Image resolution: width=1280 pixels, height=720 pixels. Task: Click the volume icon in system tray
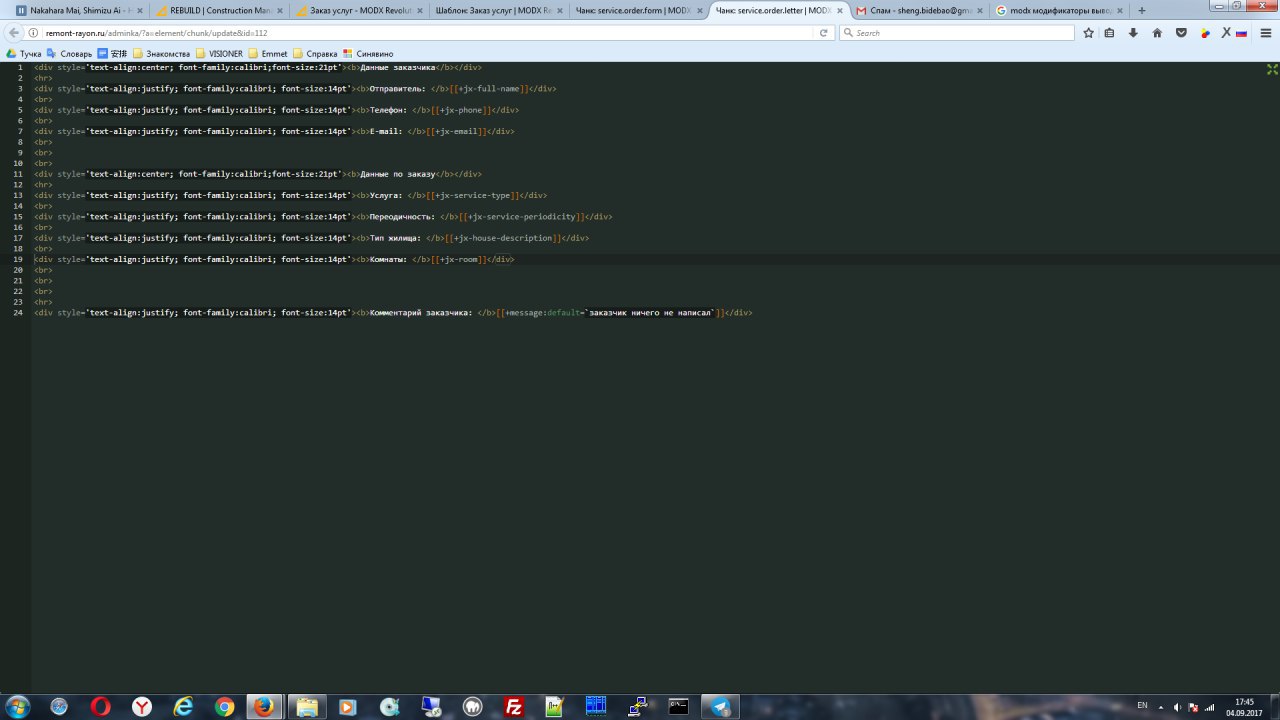pos(1177,707)
